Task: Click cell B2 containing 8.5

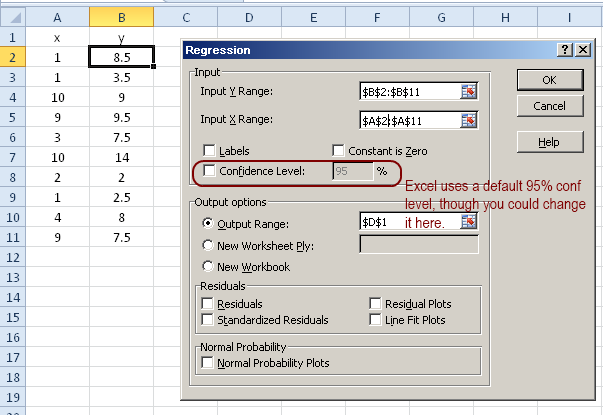Action: pos(122,57)
